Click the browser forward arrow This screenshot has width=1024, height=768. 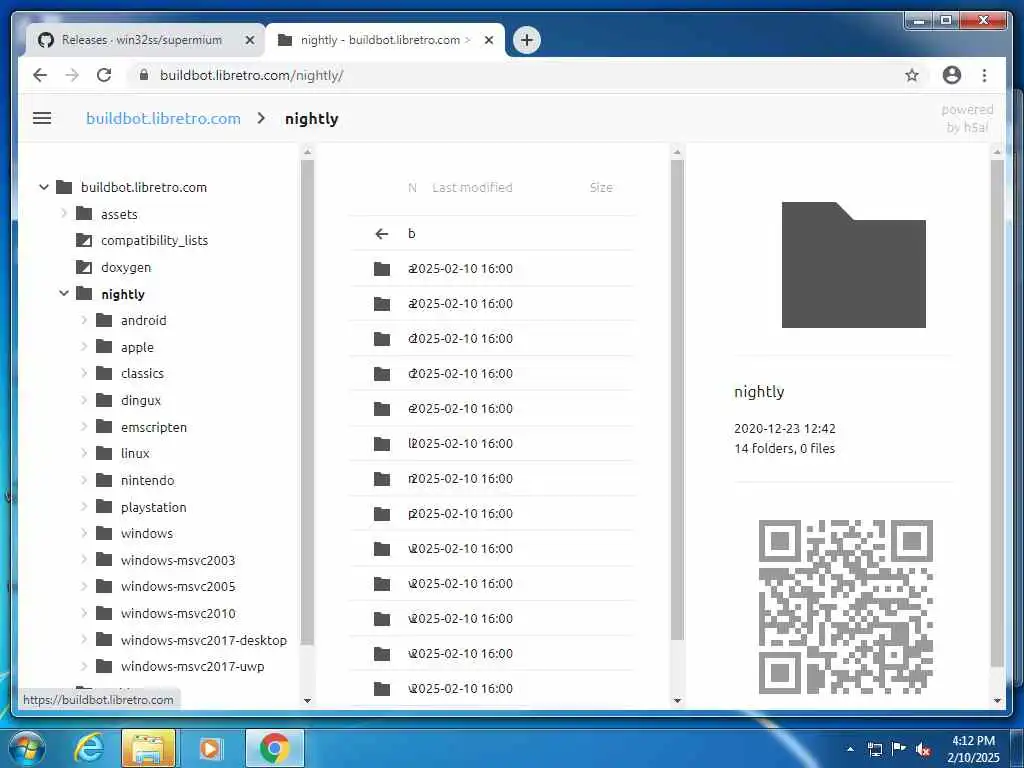point(72,75)
